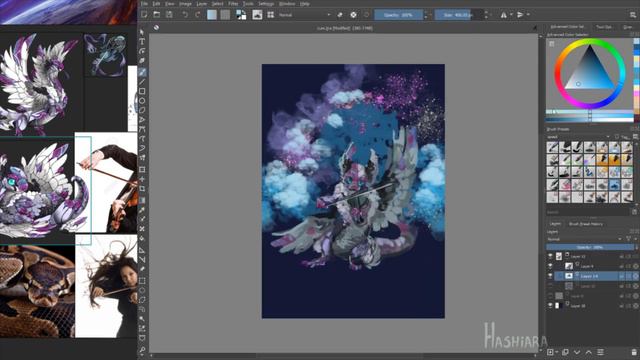Select the Move layer tool

click(x=142, y=179)
